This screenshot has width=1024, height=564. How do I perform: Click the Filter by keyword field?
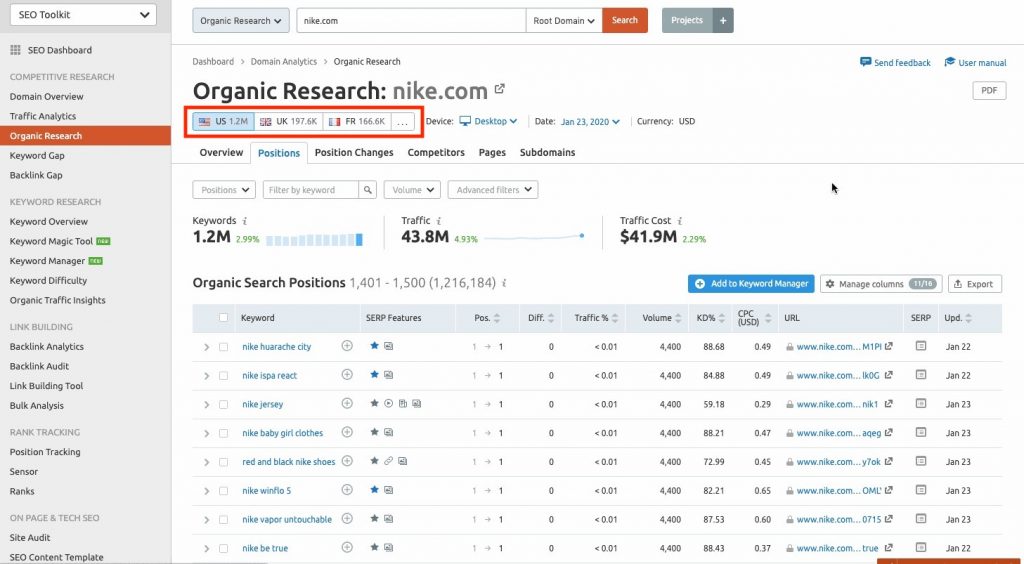click(310, 190)
